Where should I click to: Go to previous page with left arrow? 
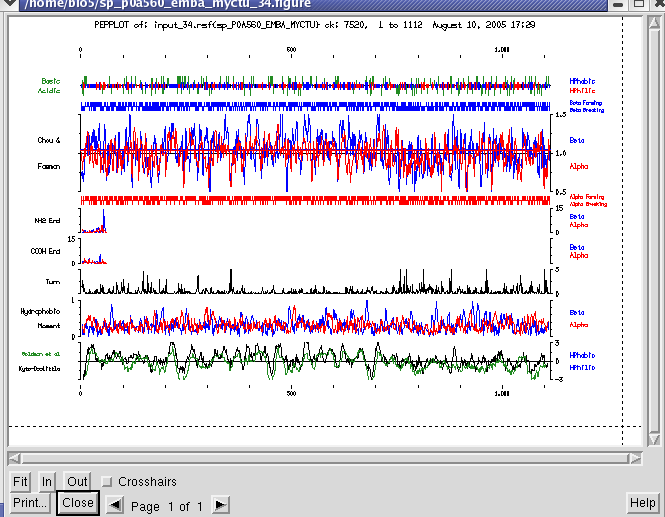(x=116, y=505)
